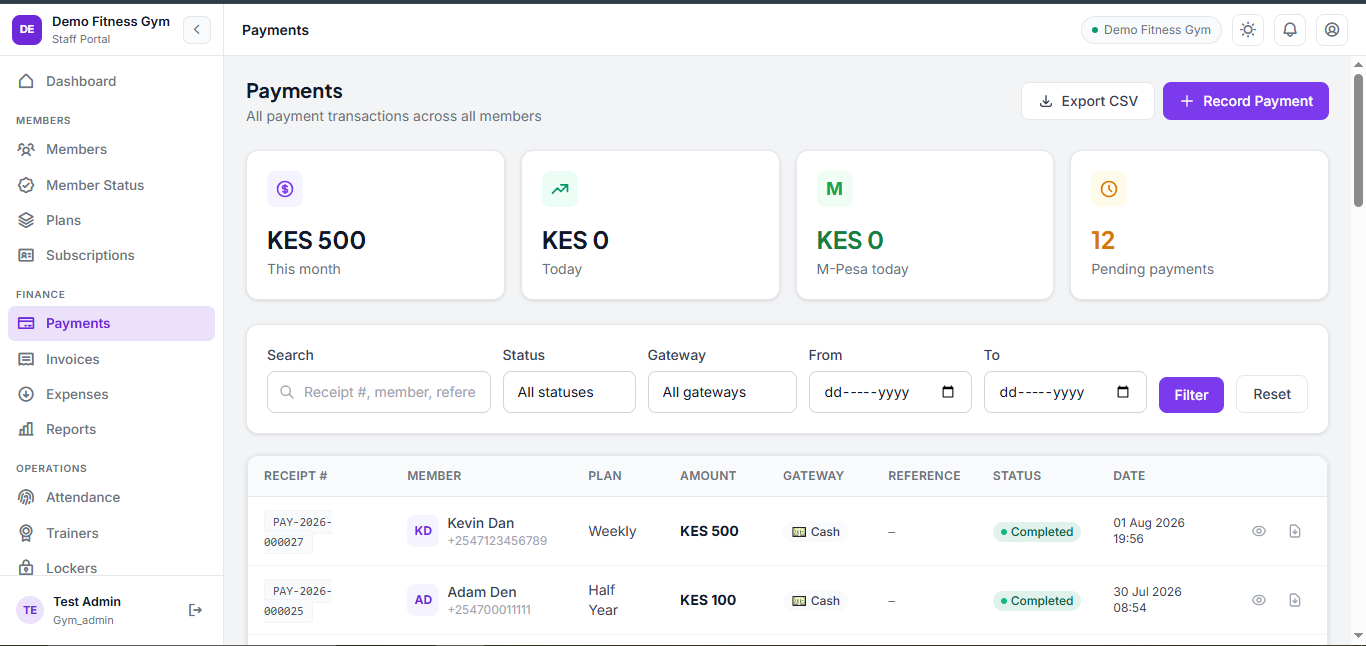Image resolution: width=1366 pixels, height=646 pixels.
Task: Open the From date calendar picker
Action: pyautogui.click(x=948, y=392)
